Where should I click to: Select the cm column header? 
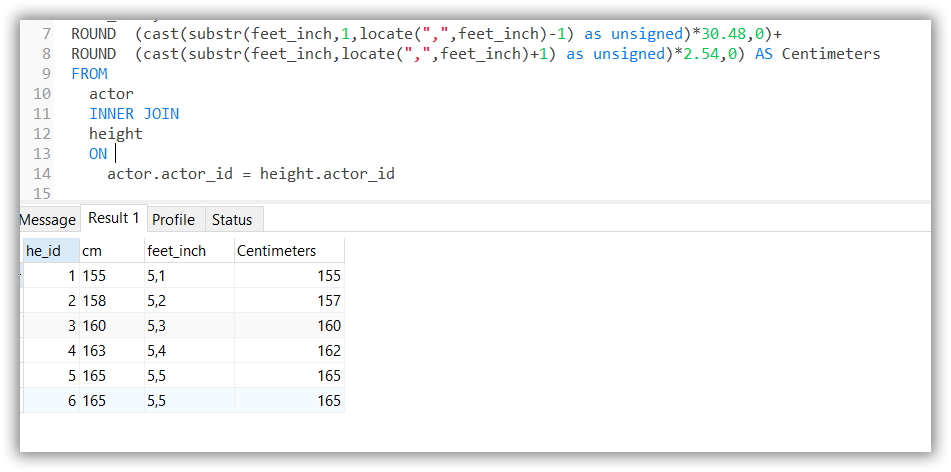[x=112, y=251]
